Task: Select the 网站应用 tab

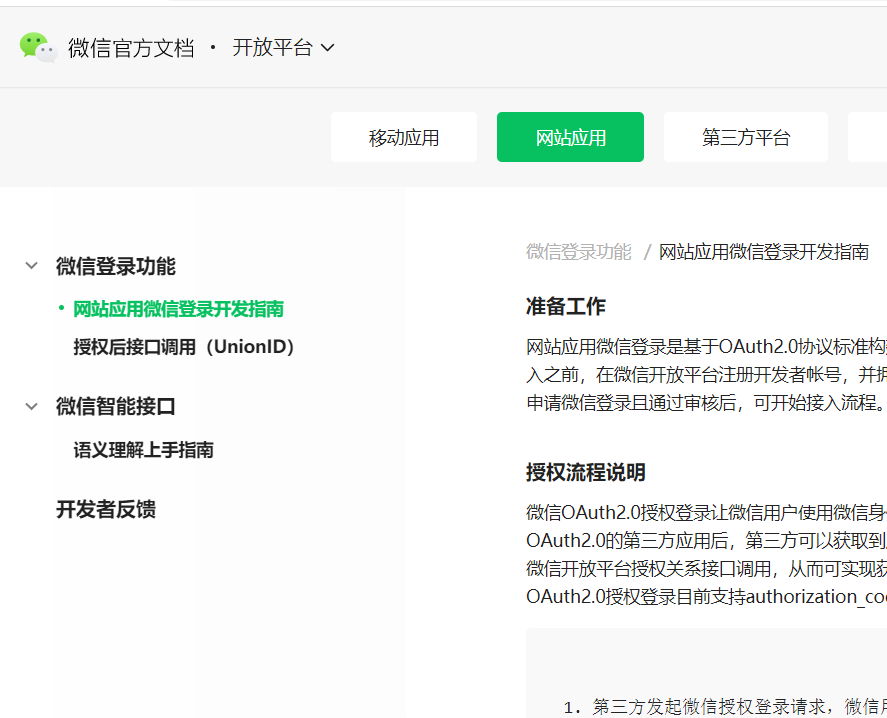Action: (x=570, y=137)
